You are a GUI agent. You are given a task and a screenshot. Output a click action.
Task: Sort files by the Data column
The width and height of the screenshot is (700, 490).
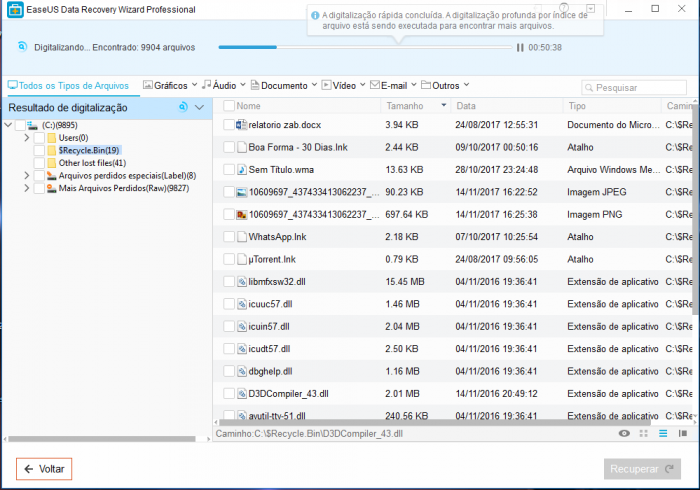[x=507, y=106]
